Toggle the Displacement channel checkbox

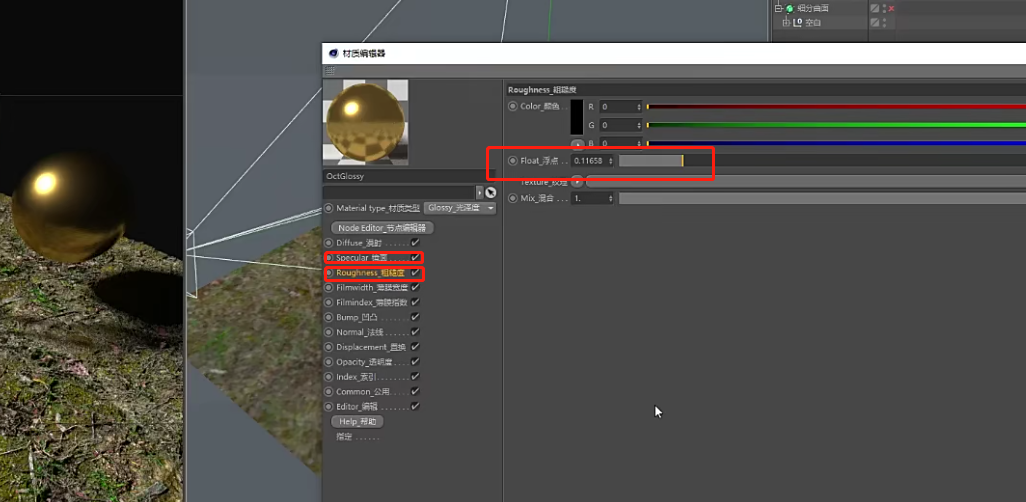point(415,346)
